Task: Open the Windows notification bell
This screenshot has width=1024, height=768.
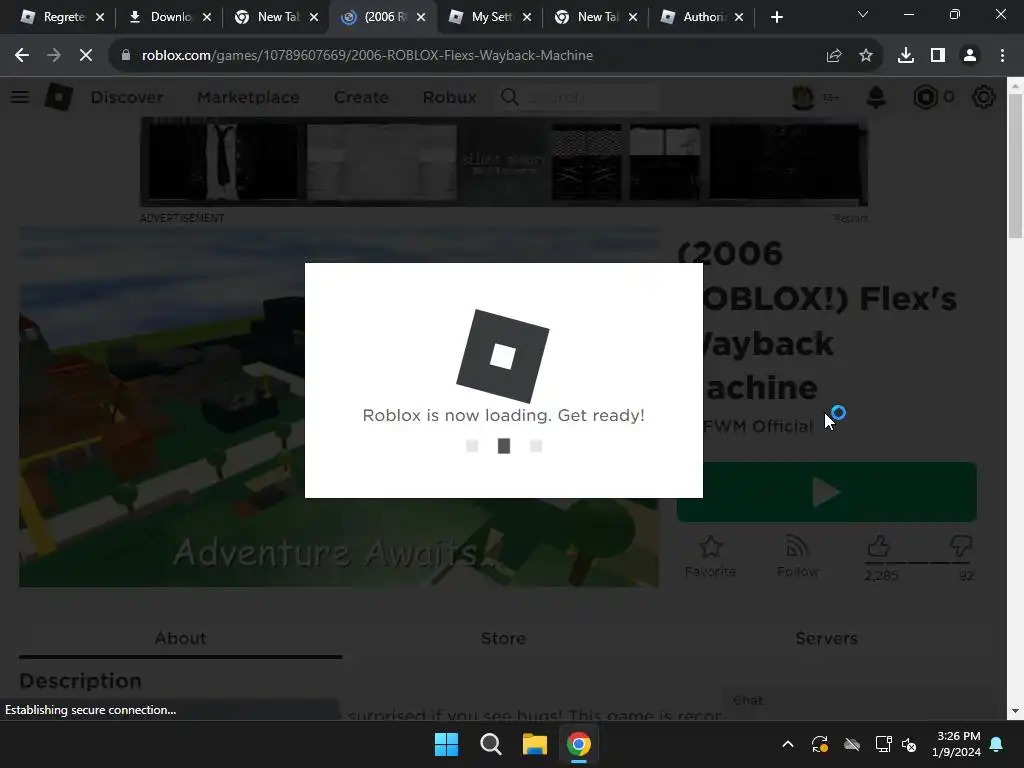Action: 997,744
